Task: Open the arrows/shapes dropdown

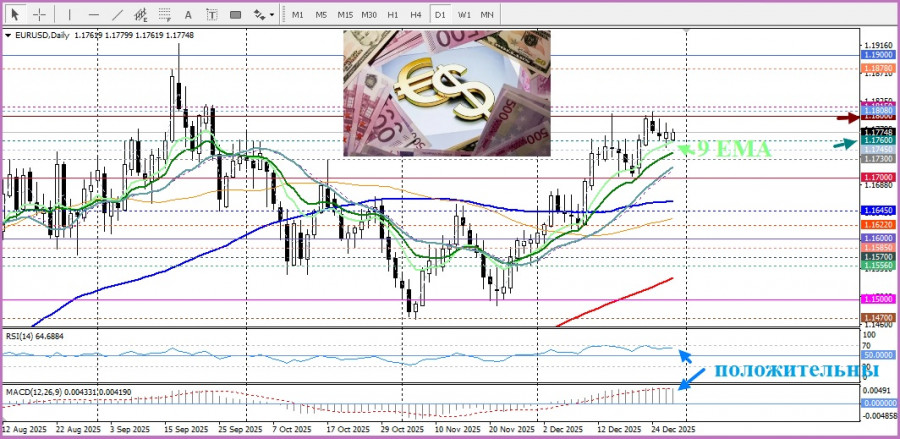Action: (262, 15)
